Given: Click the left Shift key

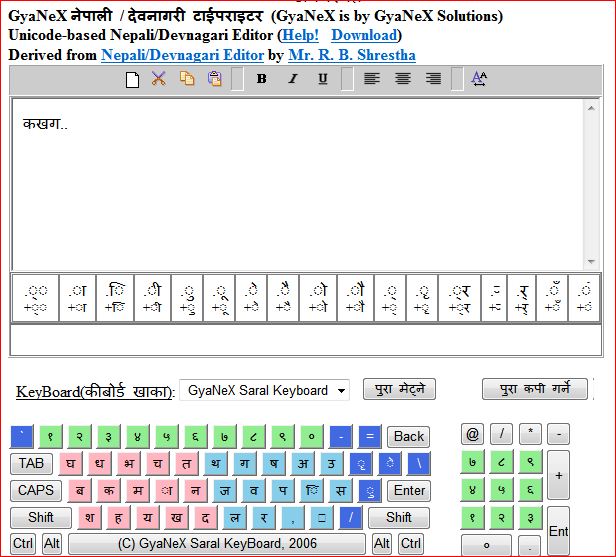Looking at the screenshot, I should 41,518.
